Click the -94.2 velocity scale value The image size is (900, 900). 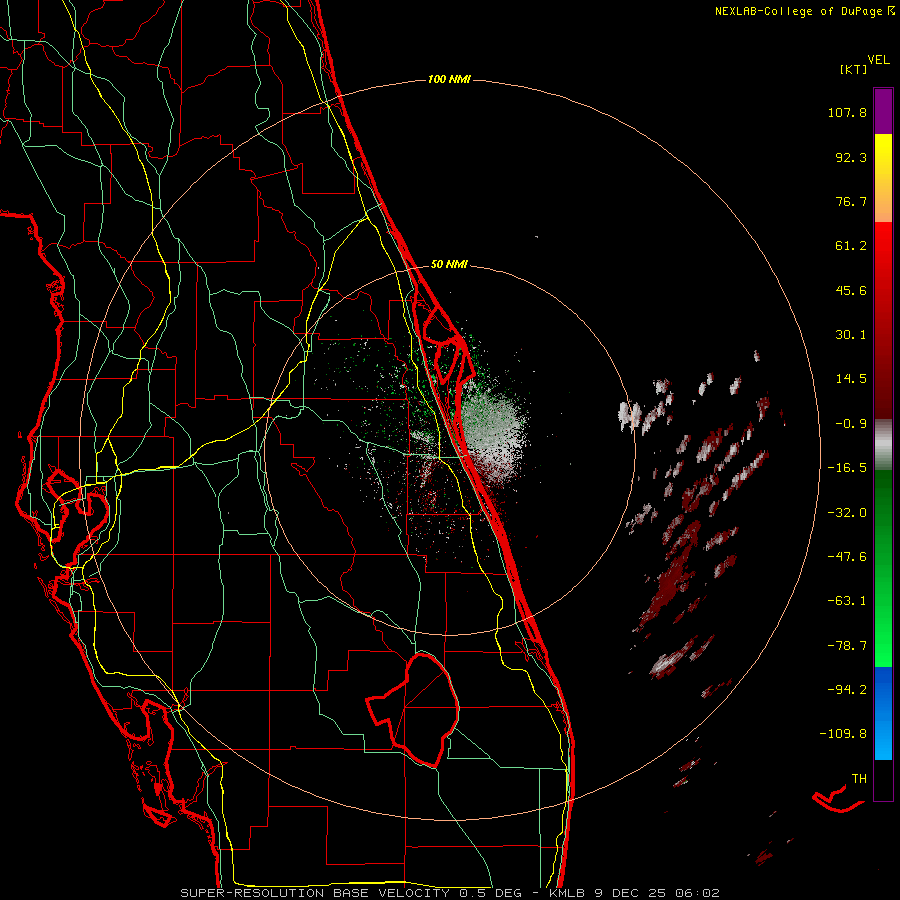847,689
